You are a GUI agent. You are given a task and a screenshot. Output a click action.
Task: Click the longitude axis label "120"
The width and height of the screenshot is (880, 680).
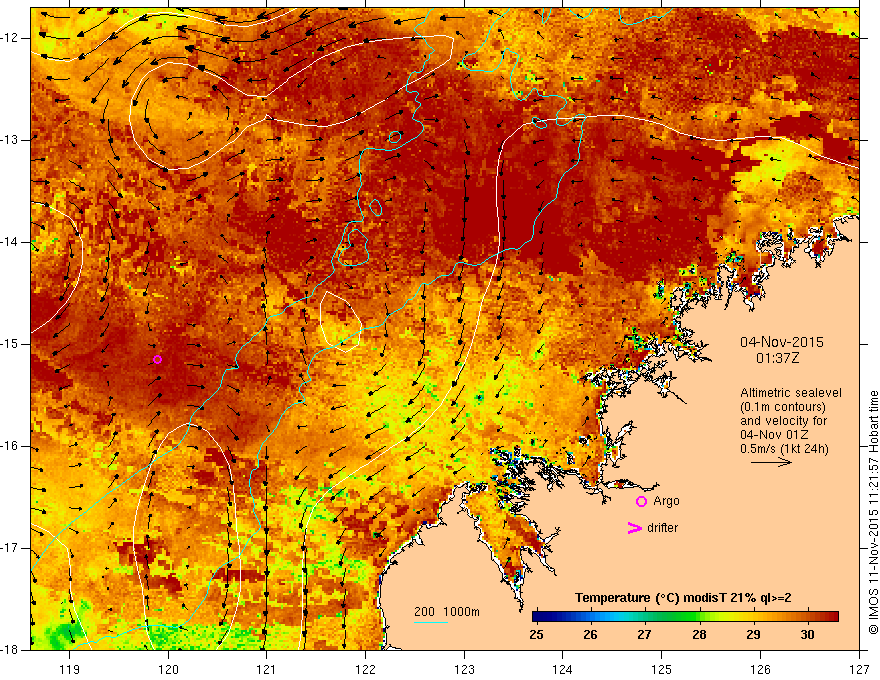point(168,669)
